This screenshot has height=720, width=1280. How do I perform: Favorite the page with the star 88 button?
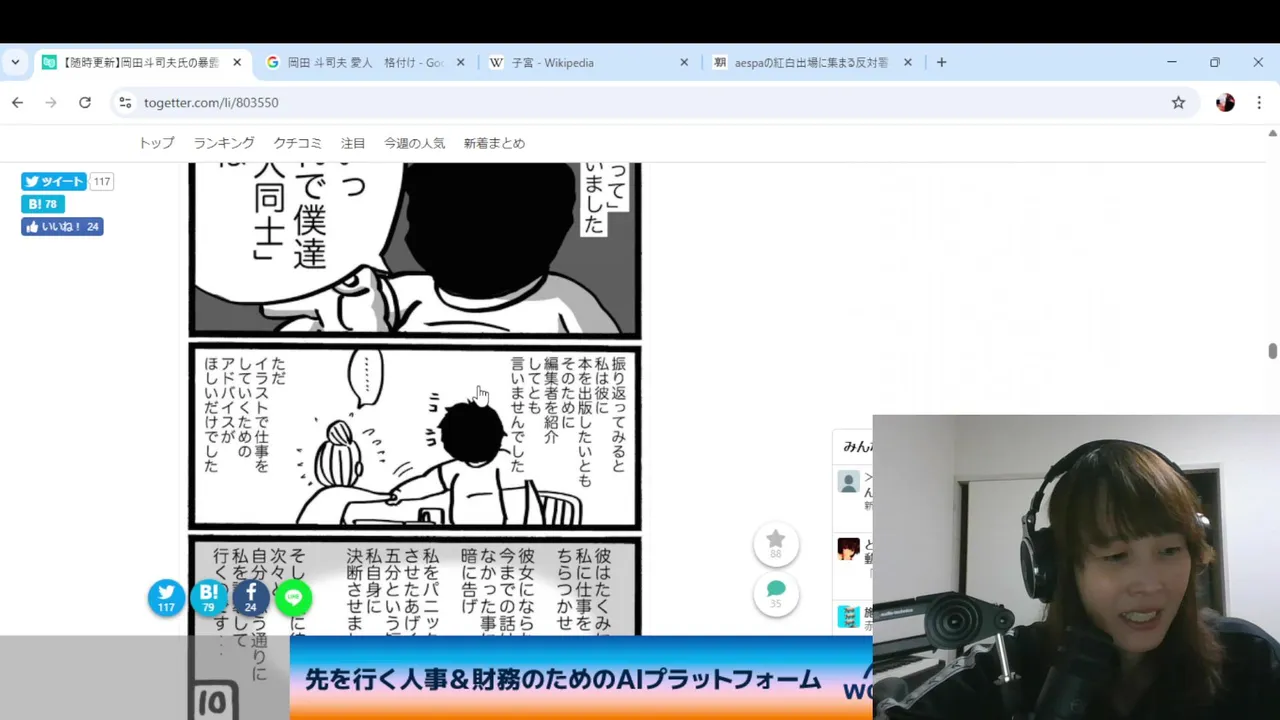pos(776,545)
